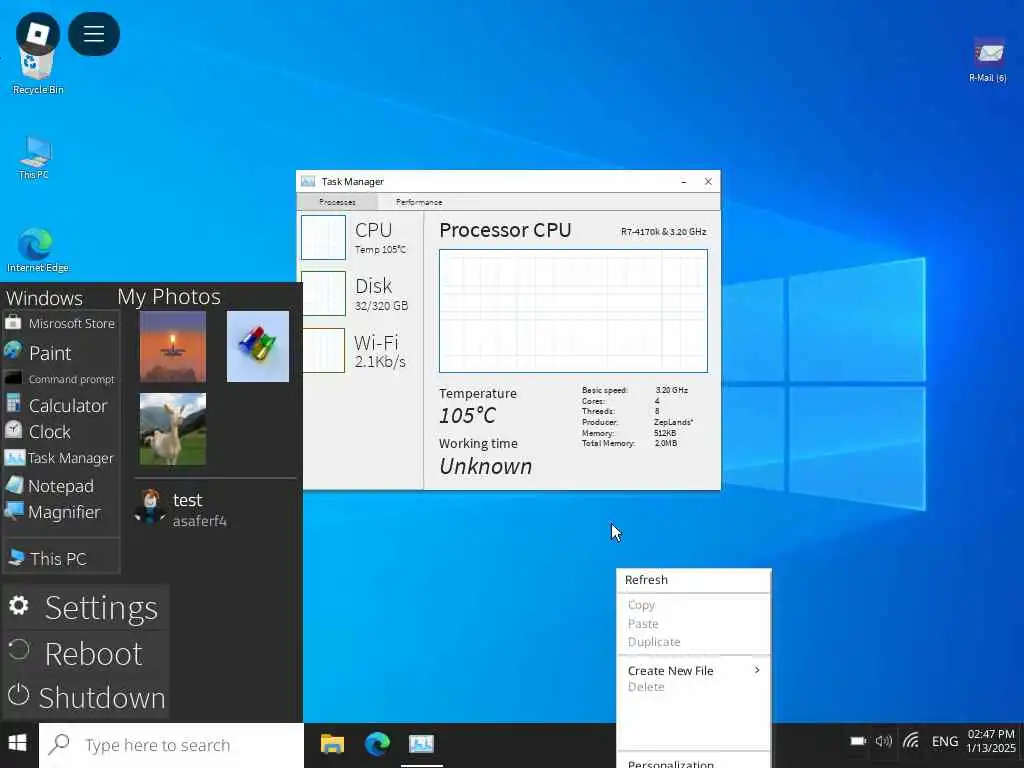The height and width of the screenshot is (768, 1024).
Task: Click the Wi-Fi tray icon
Action: 911,741
